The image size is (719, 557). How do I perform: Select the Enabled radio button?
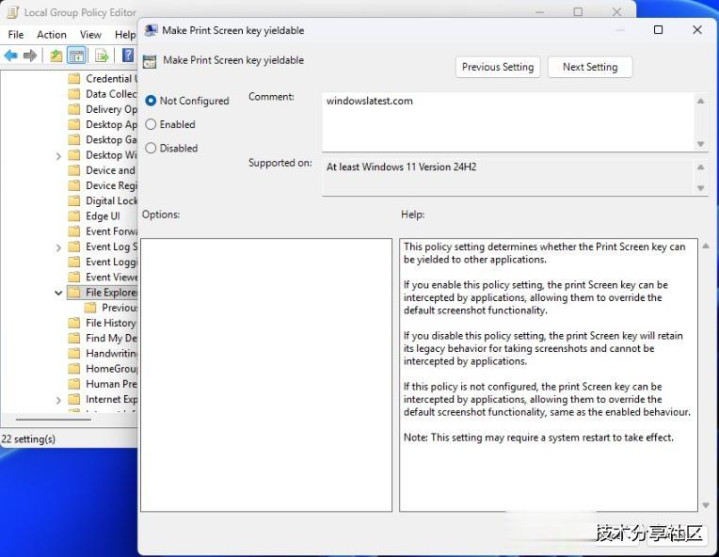coord(150,124)
